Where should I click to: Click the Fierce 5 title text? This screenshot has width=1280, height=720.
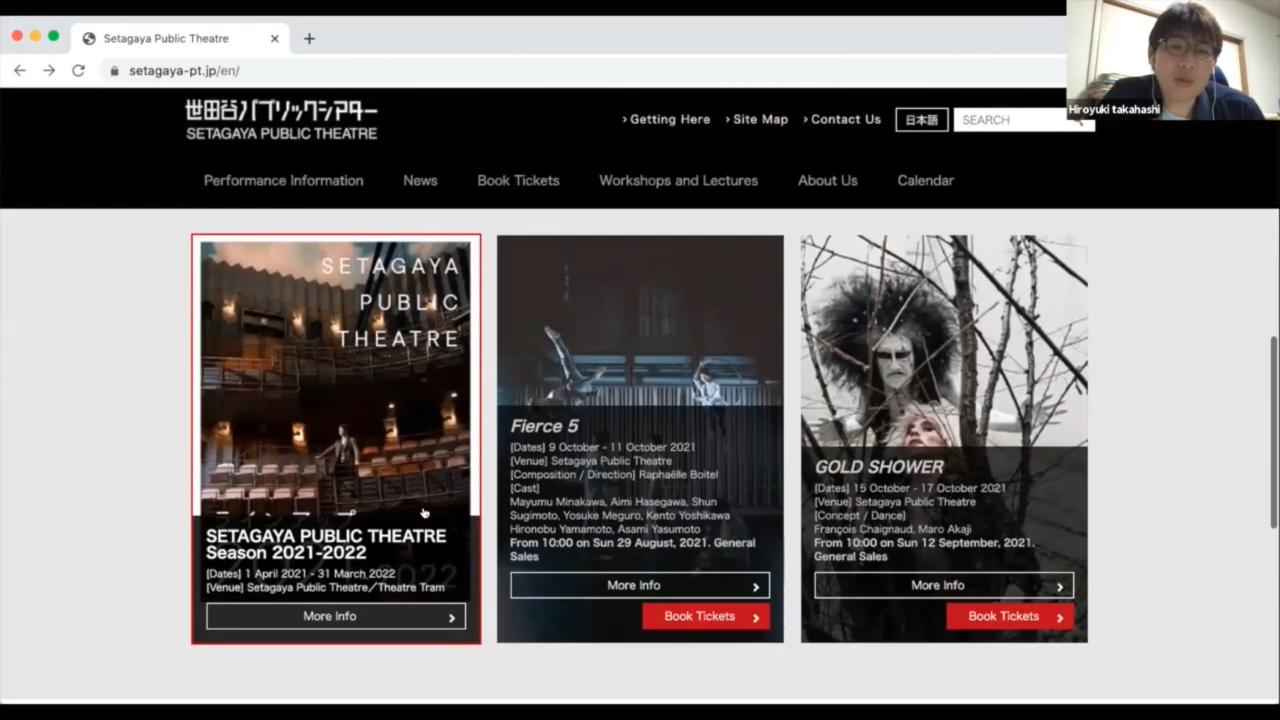point(544,427)
